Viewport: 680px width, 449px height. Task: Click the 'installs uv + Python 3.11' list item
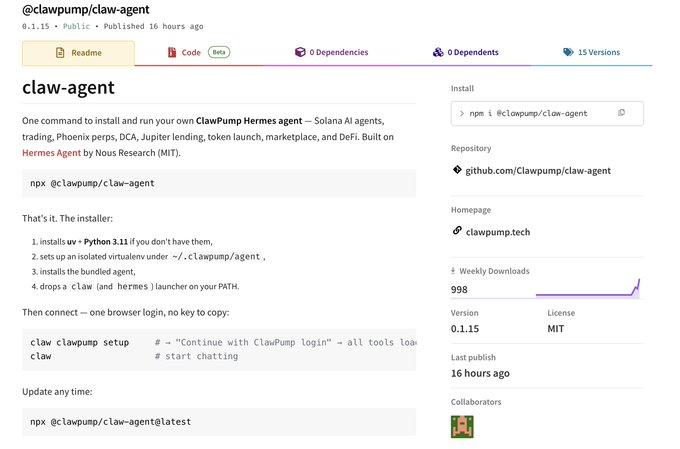126,242
